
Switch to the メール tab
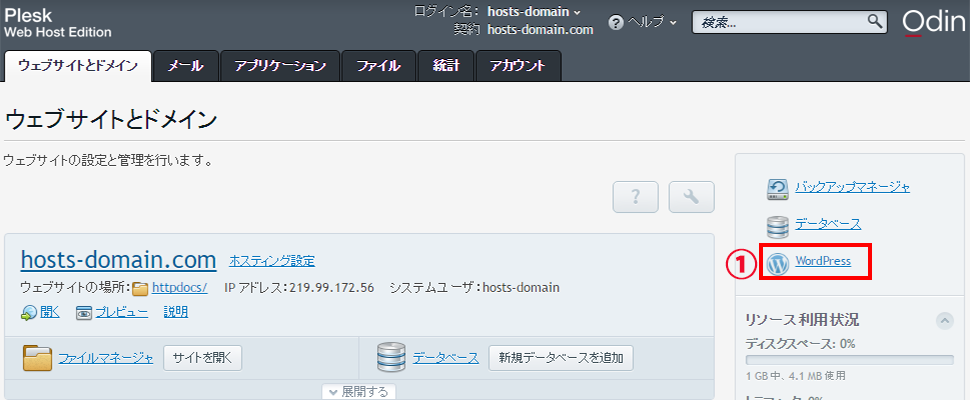coord(186,66)
